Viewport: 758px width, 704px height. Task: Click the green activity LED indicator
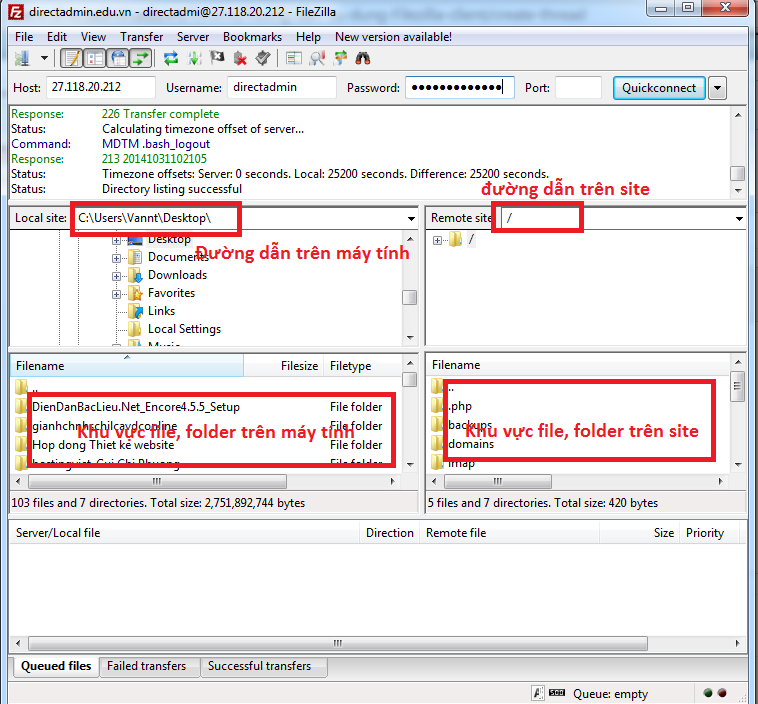click(708, 693)
